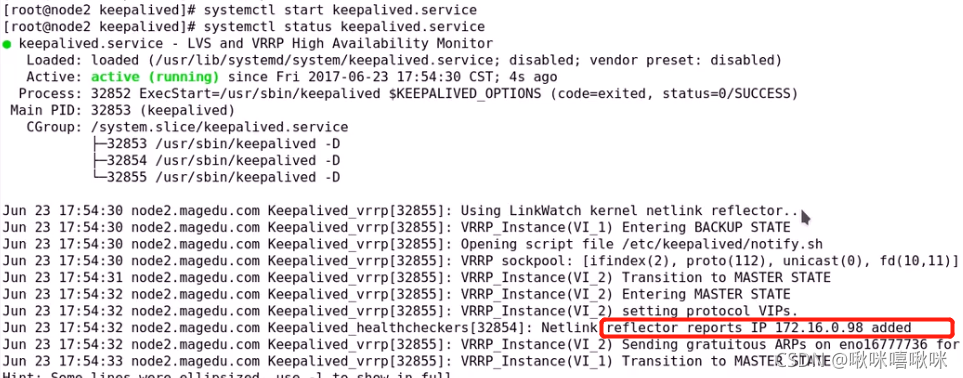
Task: Click the VI_2 Transition to MASTER STATE line
Action: (x=417, y=277)
